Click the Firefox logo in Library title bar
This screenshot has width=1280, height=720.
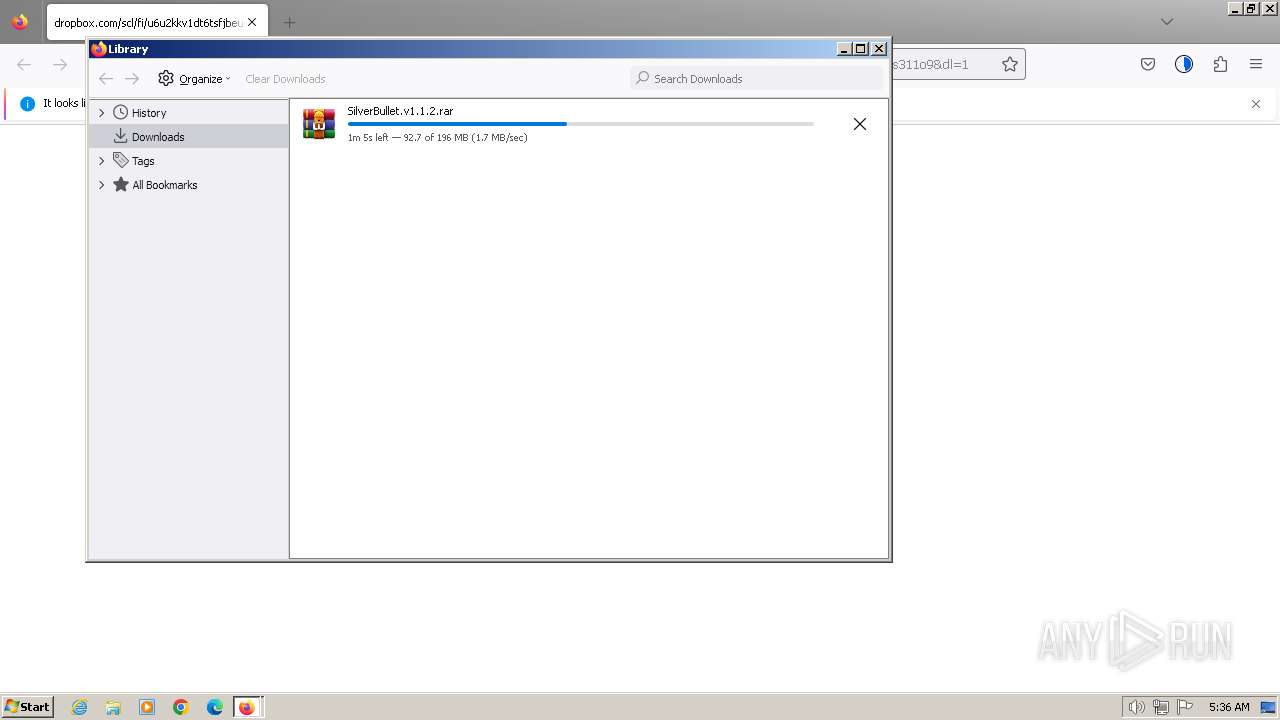click(x=98, y=48)
